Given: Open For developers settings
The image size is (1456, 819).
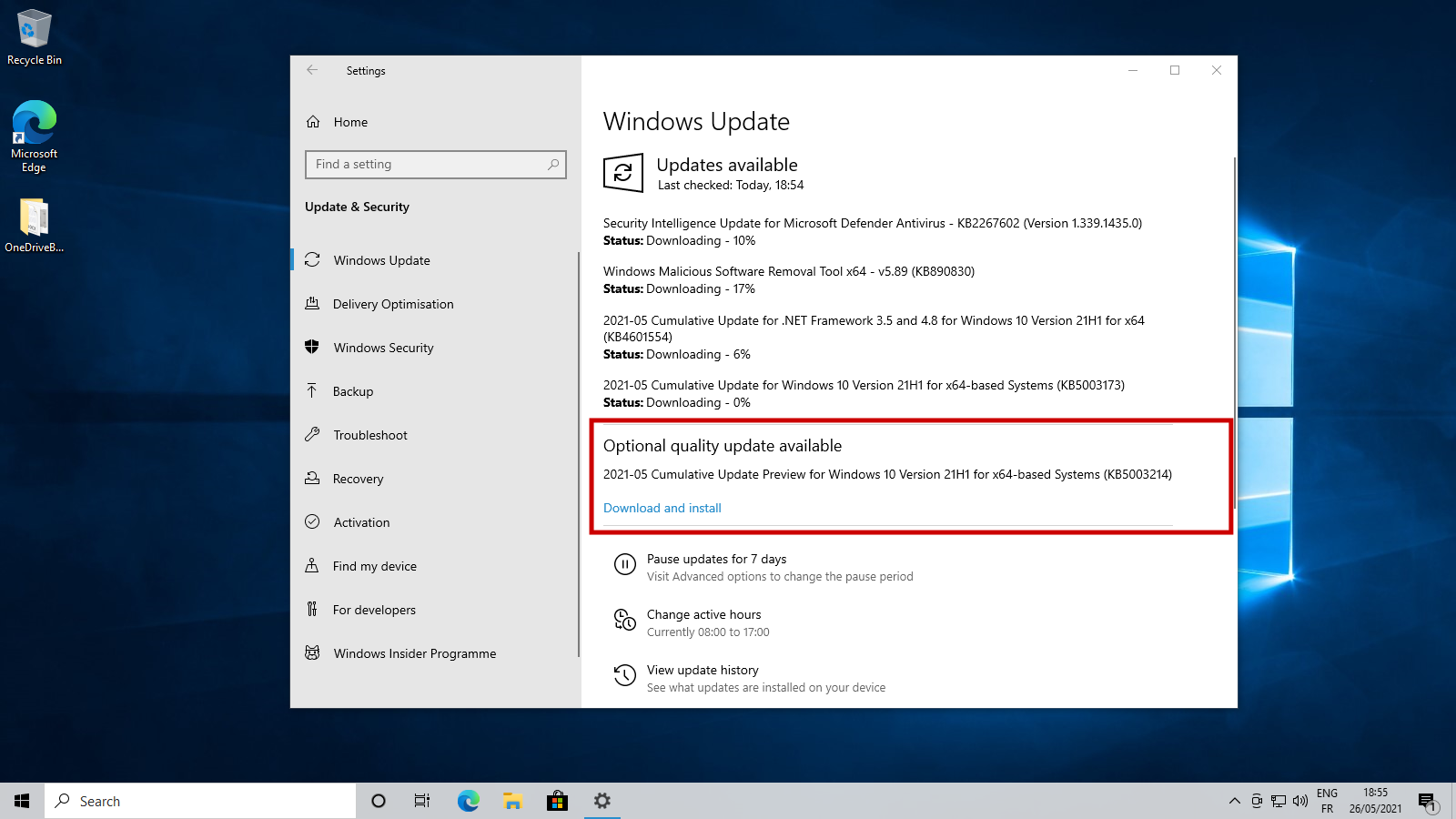Looking at the screenshot, I should [x=435, y=610].
